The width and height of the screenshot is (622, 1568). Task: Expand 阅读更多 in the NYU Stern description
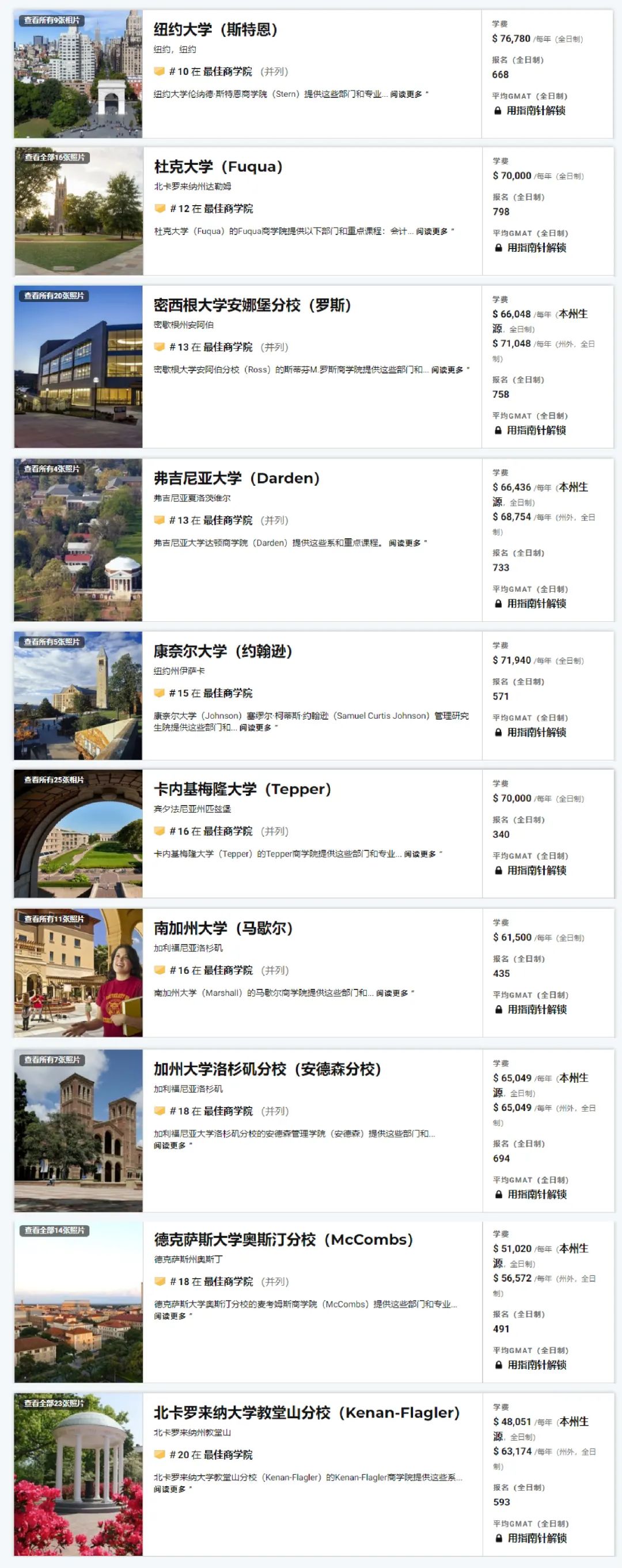point(407,95)
